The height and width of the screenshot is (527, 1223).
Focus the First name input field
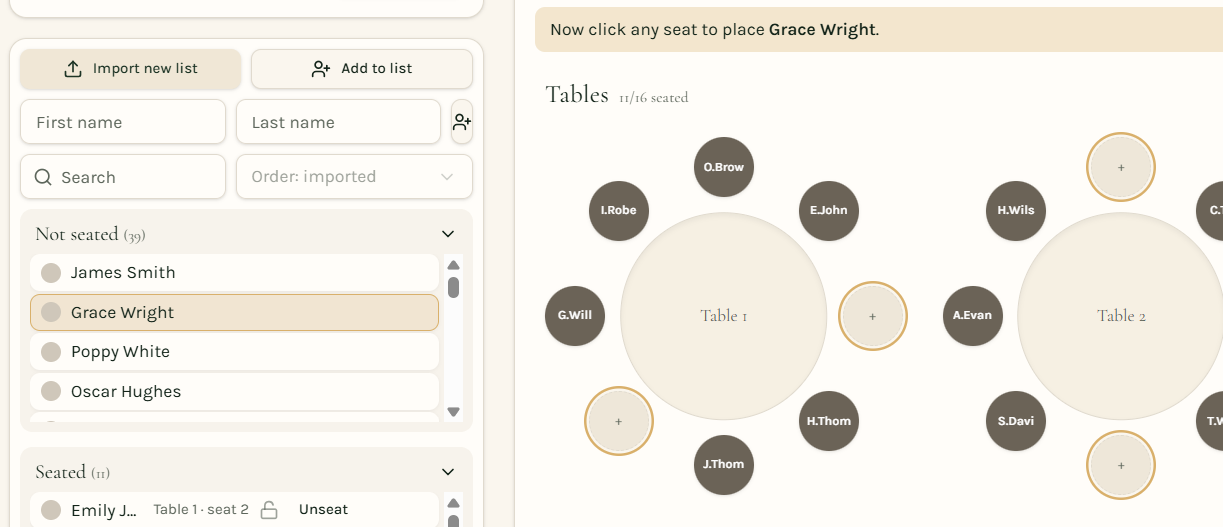pos(123,122)
